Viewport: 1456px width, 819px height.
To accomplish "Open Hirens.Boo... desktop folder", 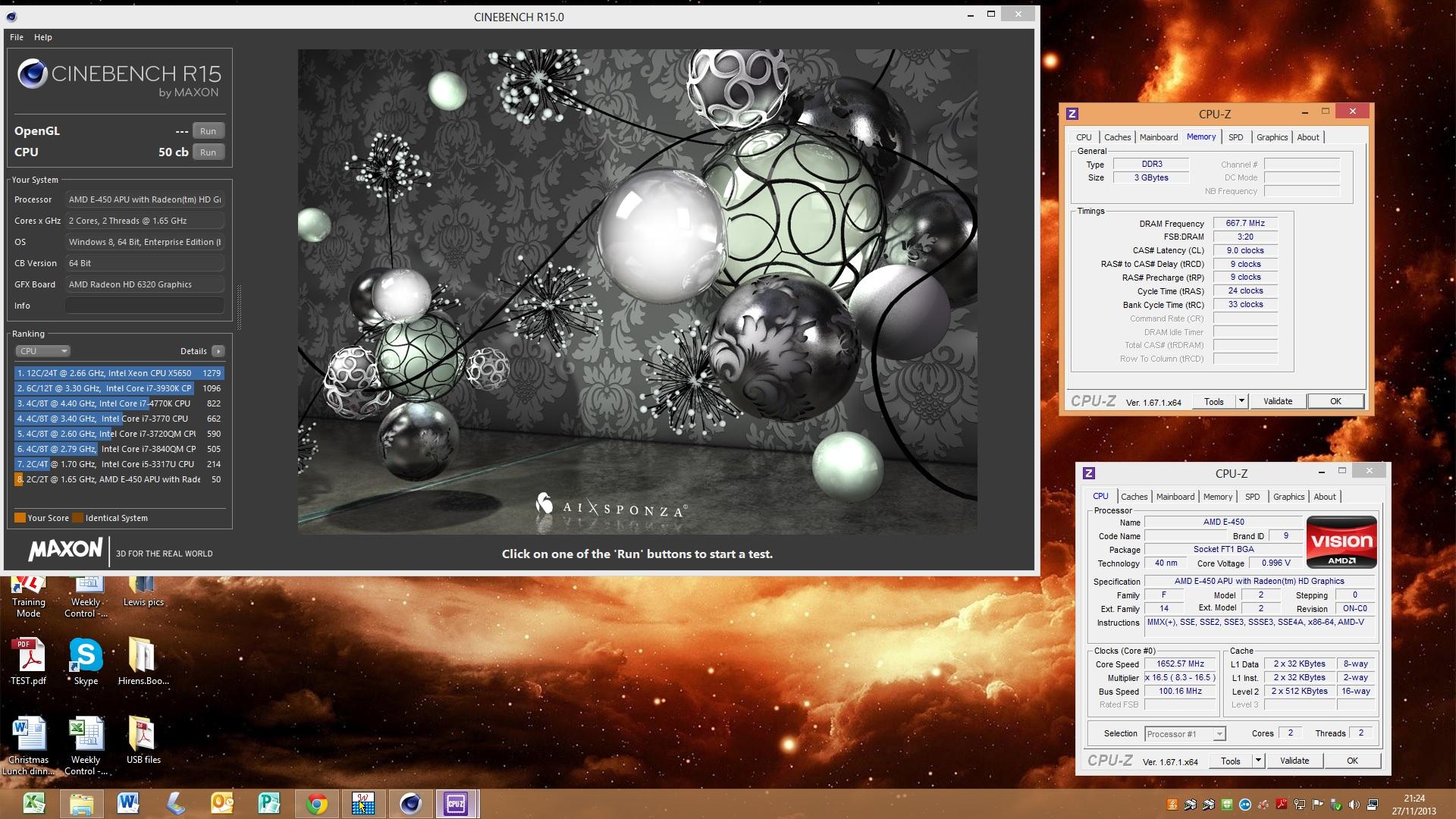I will (143, 661).
